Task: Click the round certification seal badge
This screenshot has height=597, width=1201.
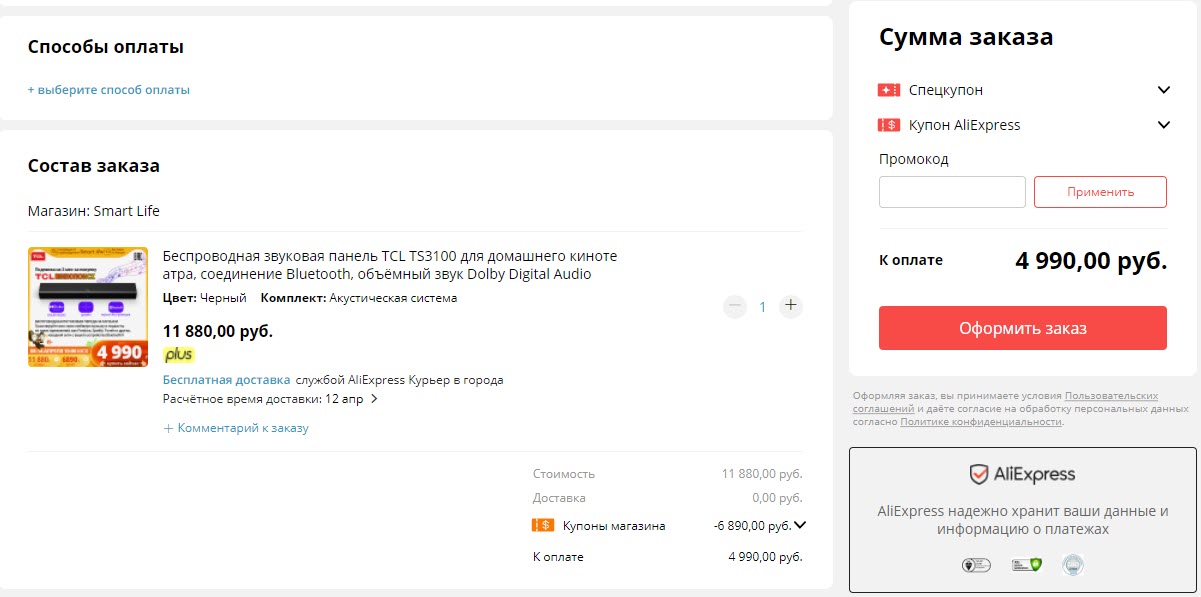Action: click(1073, 564)
